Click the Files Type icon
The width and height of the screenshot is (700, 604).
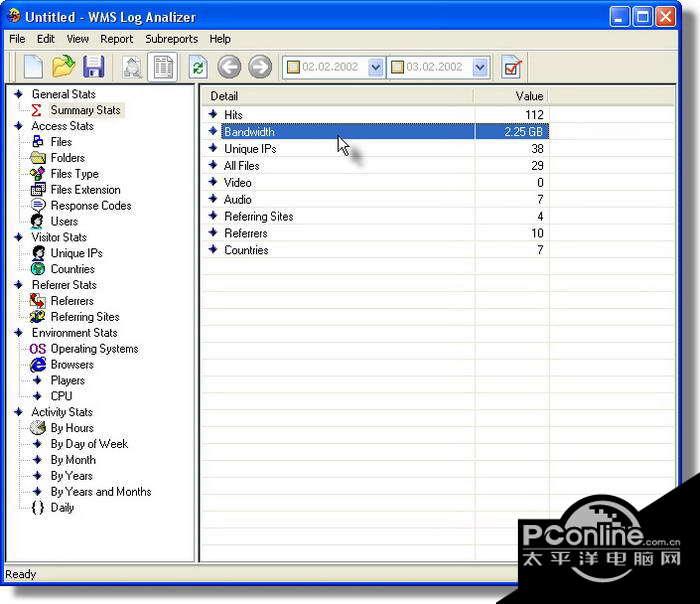tap(38, 173)
